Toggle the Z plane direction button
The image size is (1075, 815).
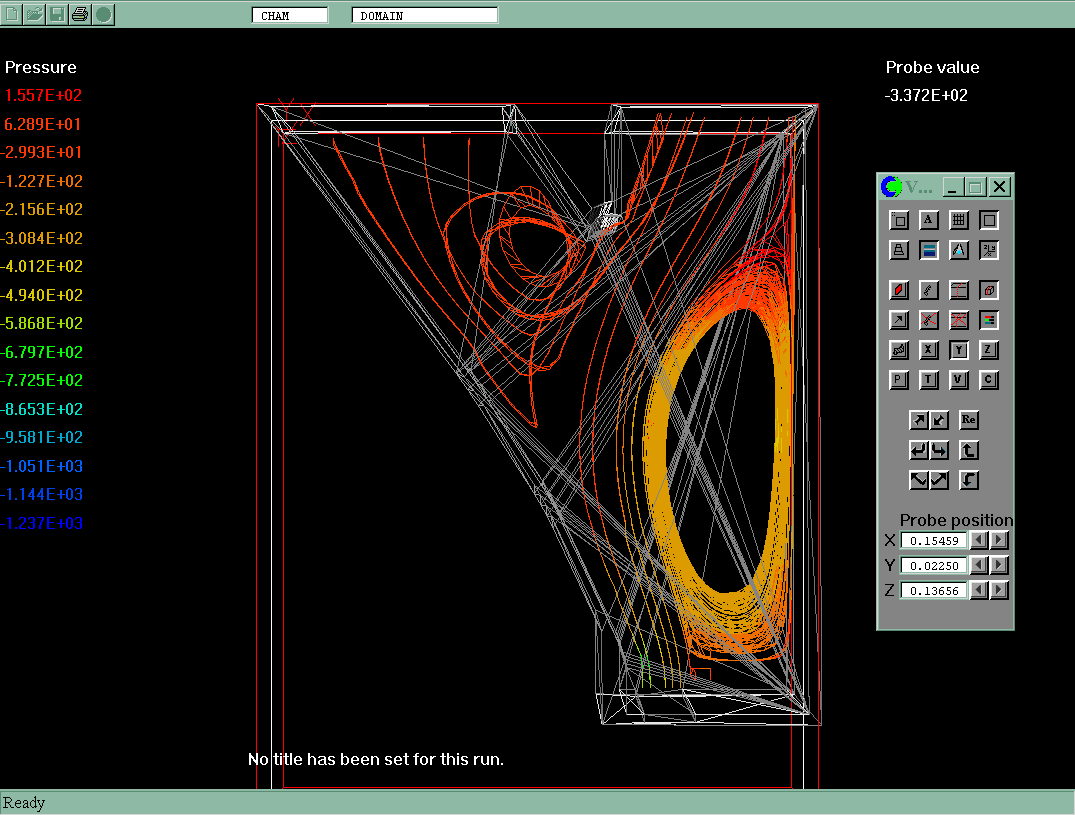pyautogui.click(x=988, y=350)
